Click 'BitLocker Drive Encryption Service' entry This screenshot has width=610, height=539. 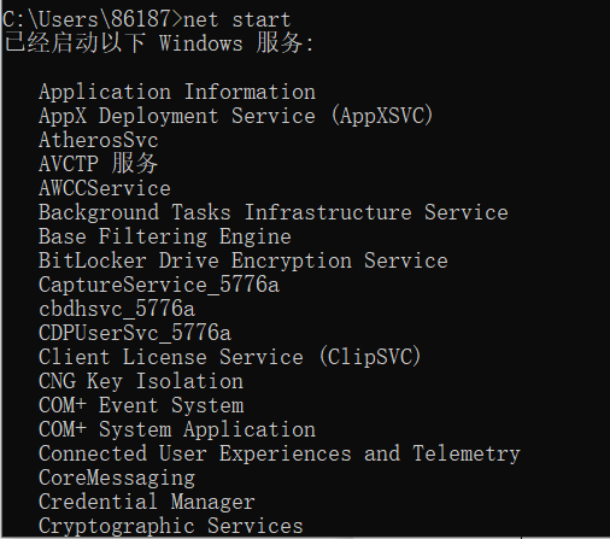[x=243, y=261]
